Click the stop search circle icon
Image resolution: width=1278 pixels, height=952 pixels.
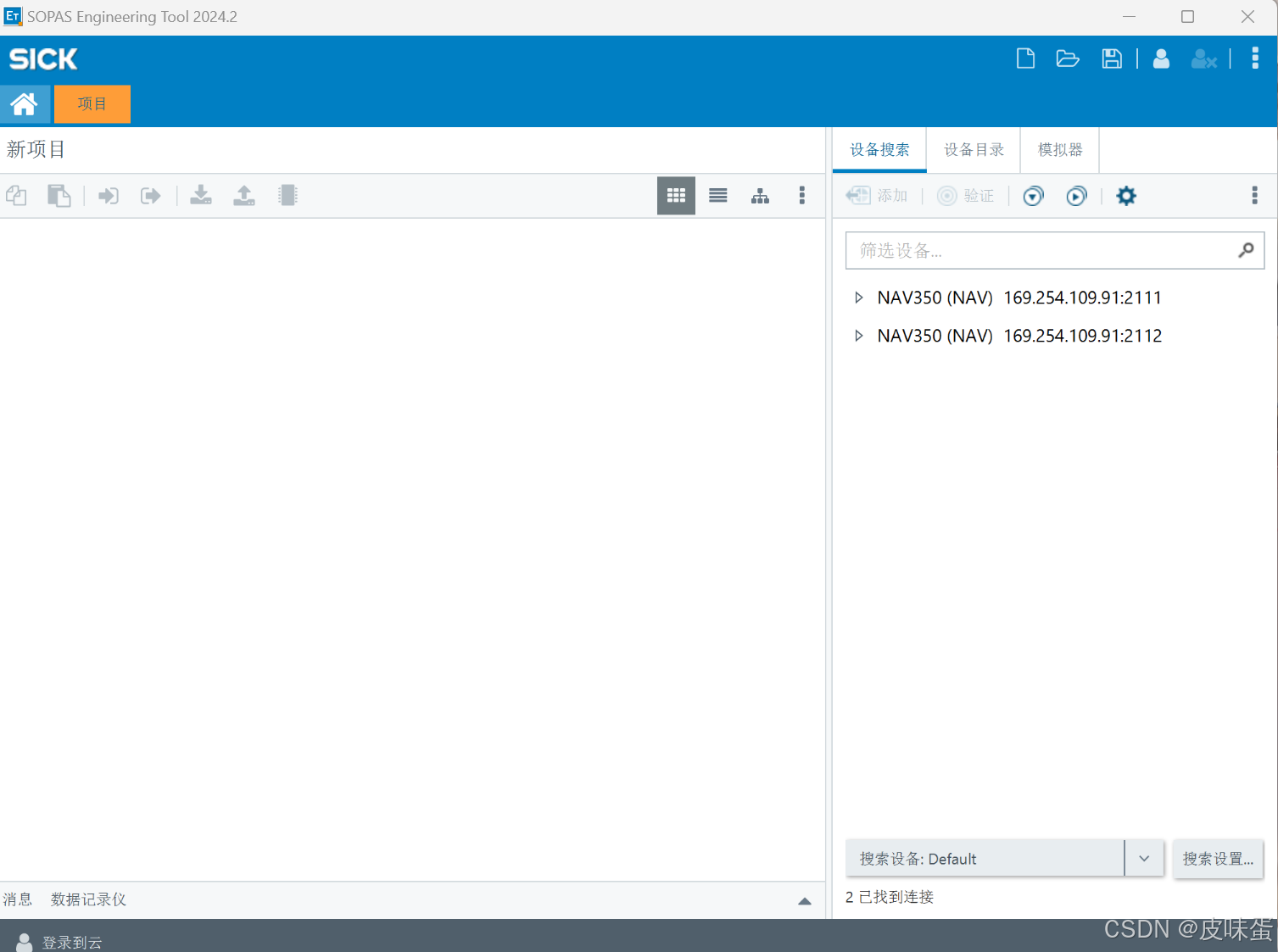click(1033, 197)
